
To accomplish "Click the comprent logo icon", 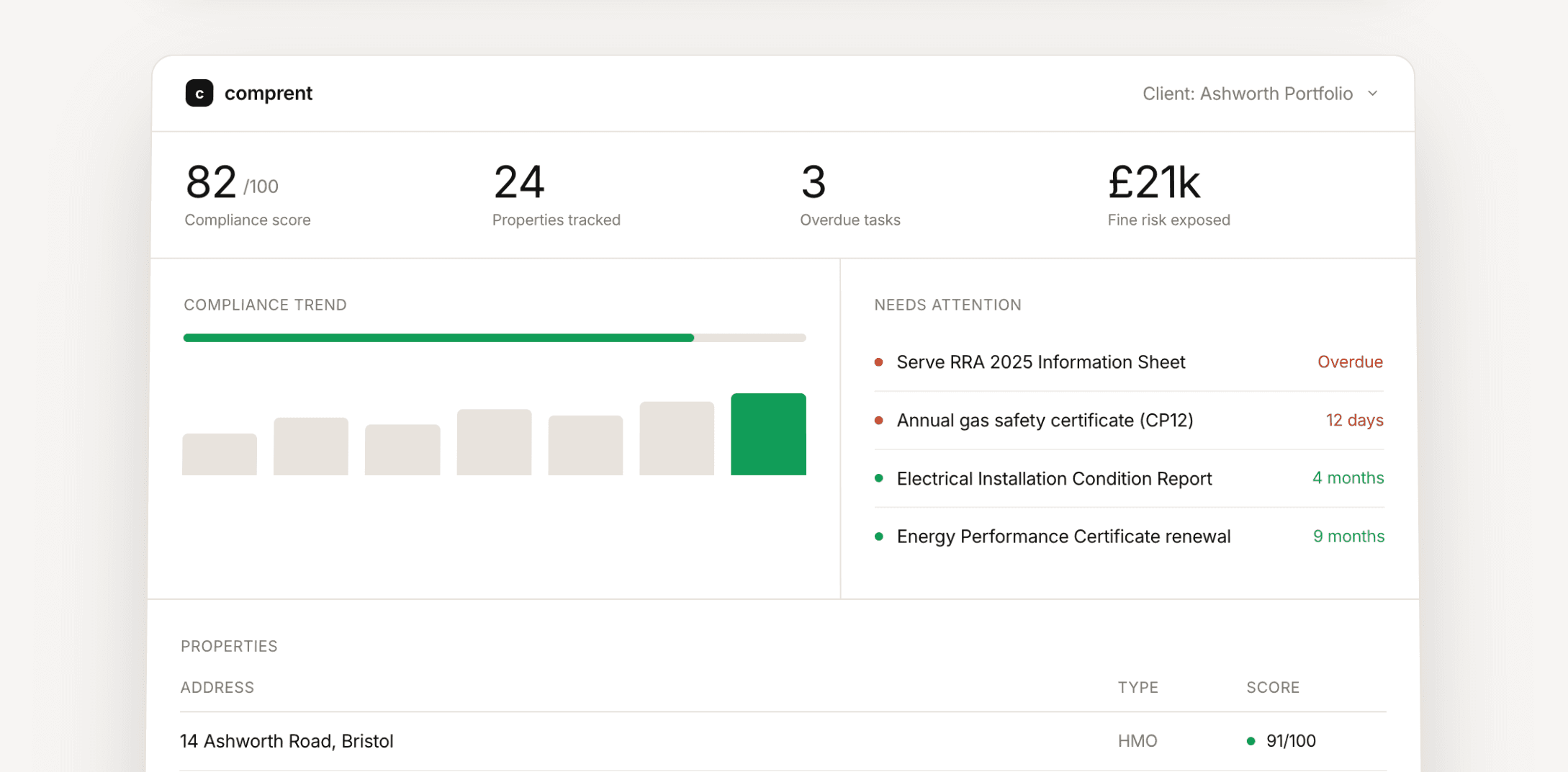I will (199, 93).
